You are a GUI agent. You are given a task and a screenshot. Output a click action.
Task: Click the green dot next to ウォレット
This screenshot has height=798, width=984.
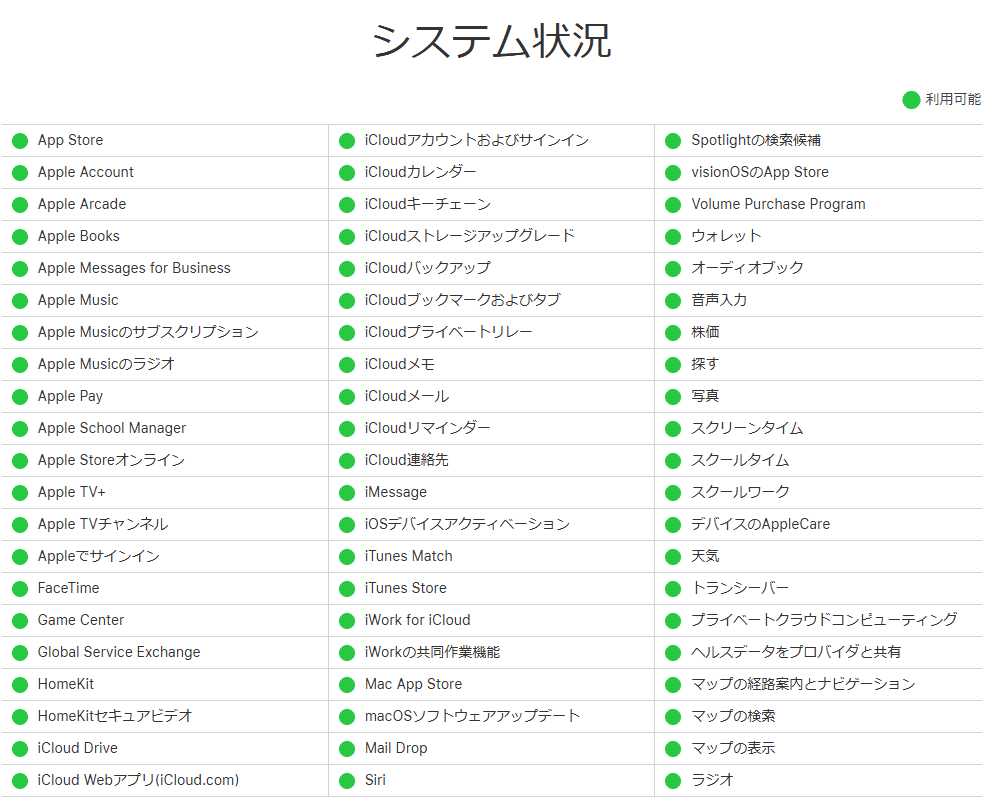click(x=673, y=237)
